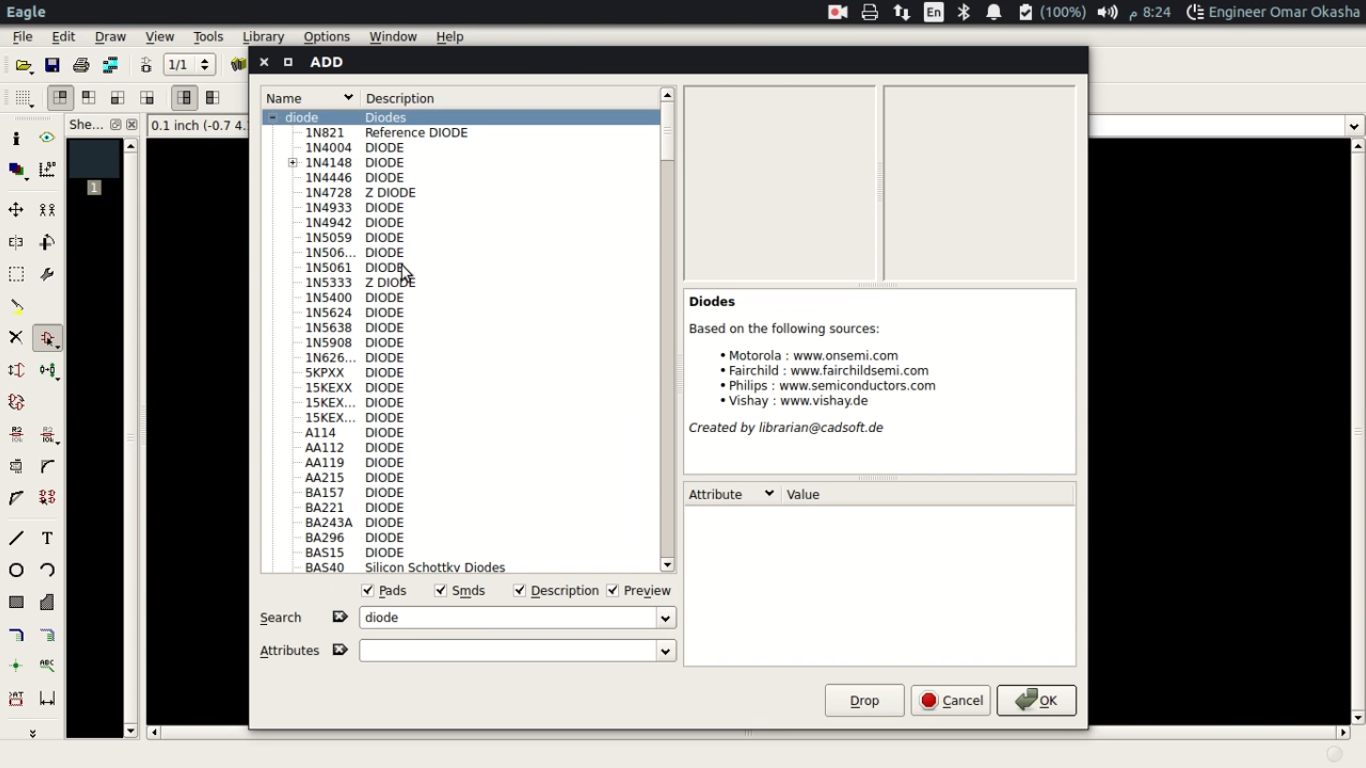The height and width of the screenshot is (768, 1366).
Task: Select the Rotate tool
Action: [47, 242]
